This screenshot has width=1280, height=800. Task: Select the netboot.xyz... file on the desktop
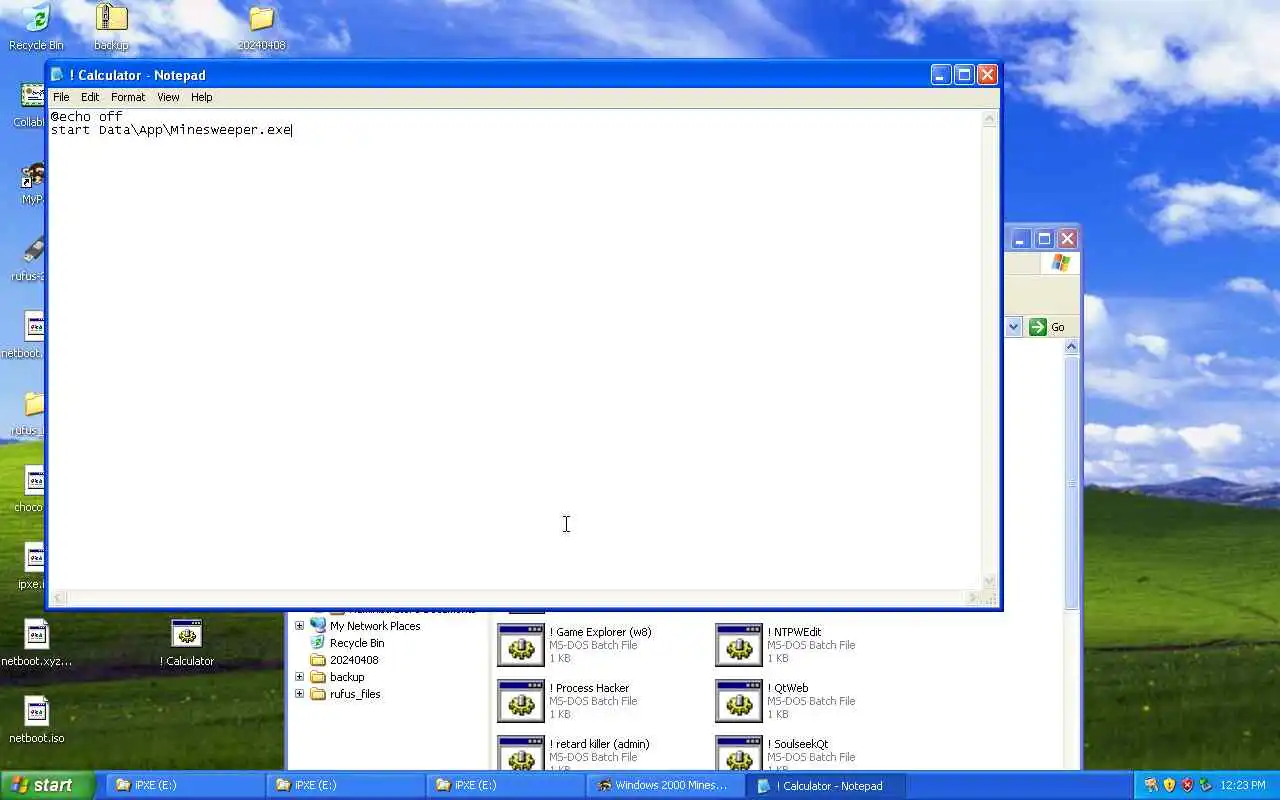click(x=36, y=643)
